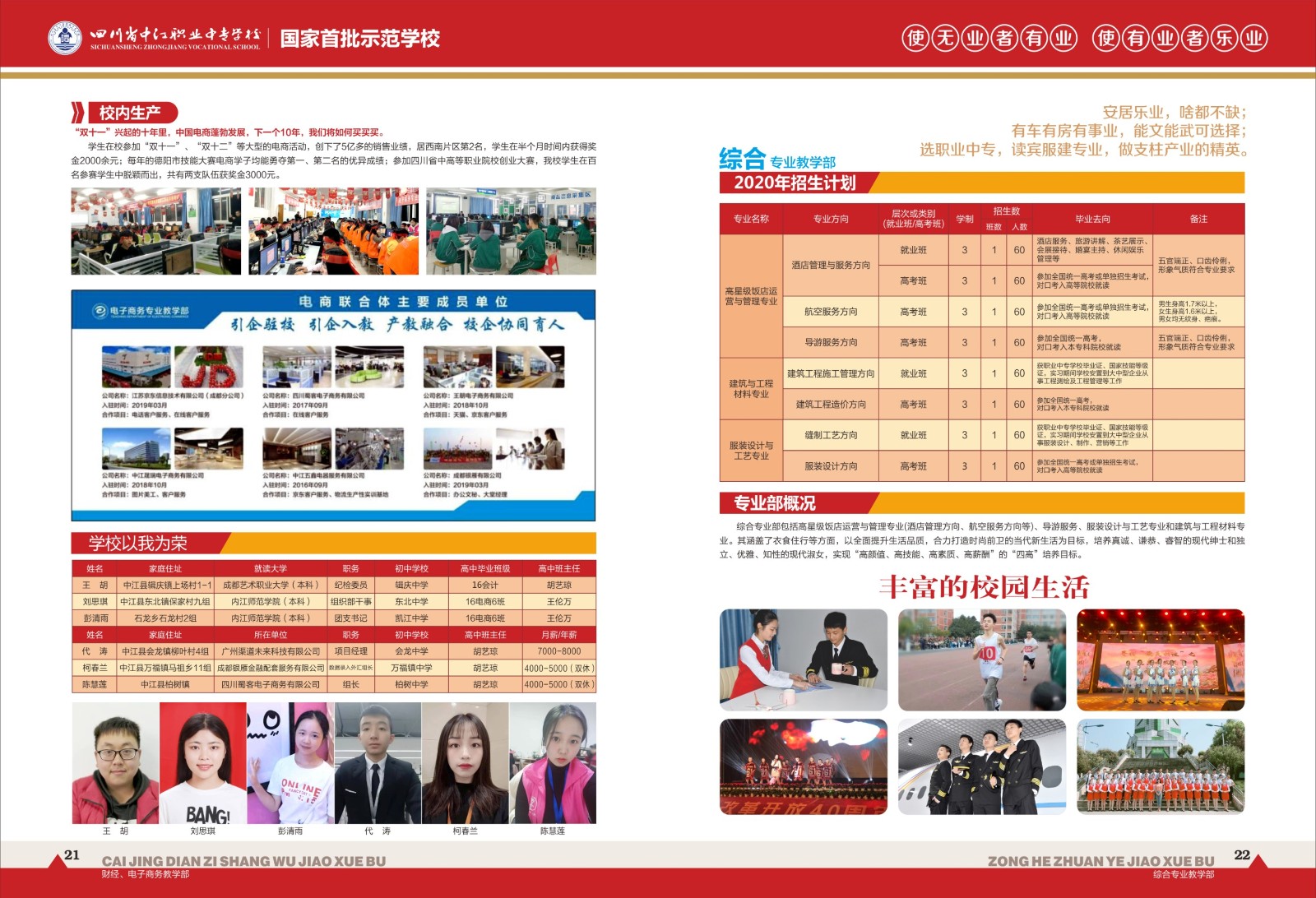This screenshot has height=898, width=1316.
Task: Select 刘思琪's red-background portrait
Action: (202, 763)
